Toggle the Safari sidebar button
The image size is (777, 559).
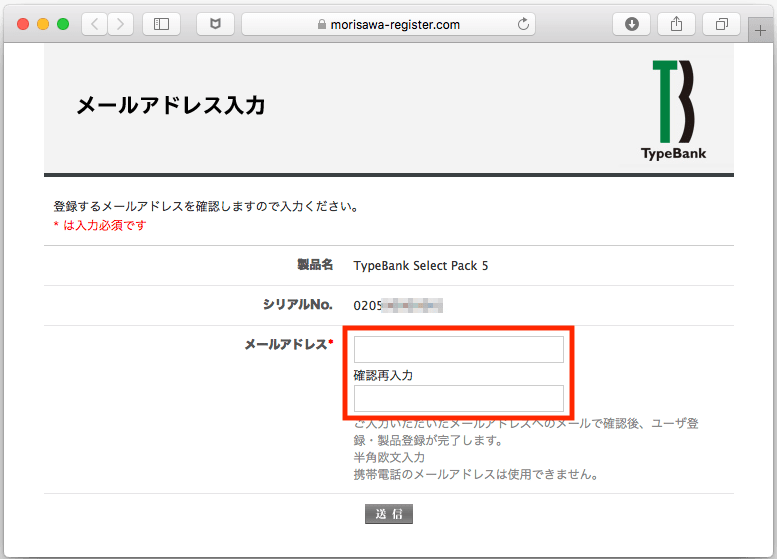tap(161, 24)
